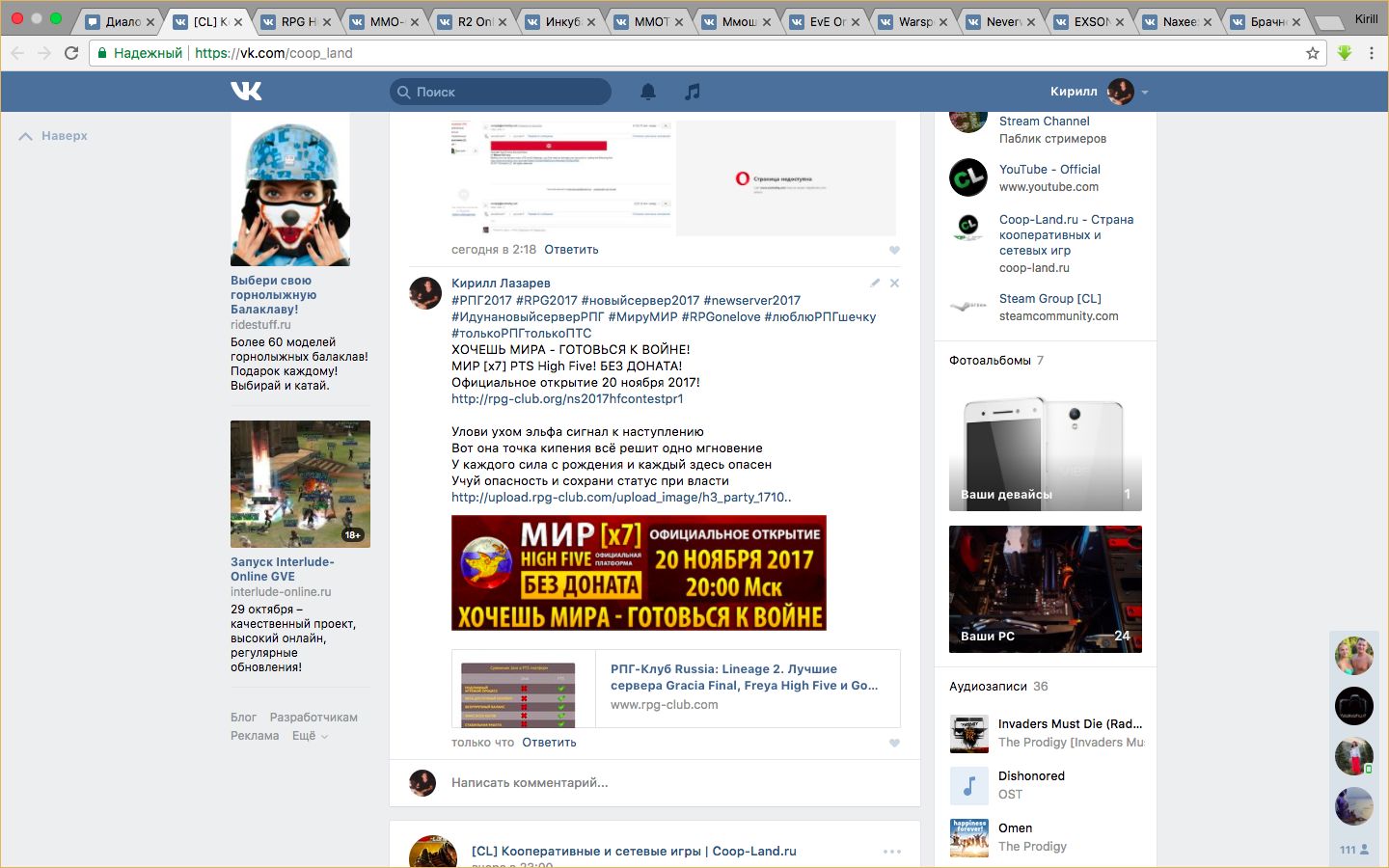
Task: Delete the comment by Кирилл Лазарев
Action: coord(894,284)
